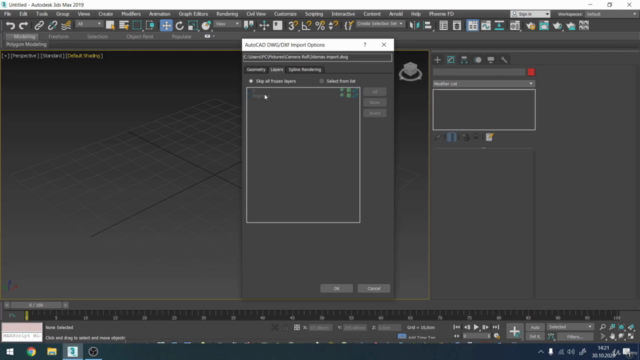Viewport: 640px width, 360px height.
Task: Open the Workspaces Default dropdown
Action: click(x=610, y=14)
